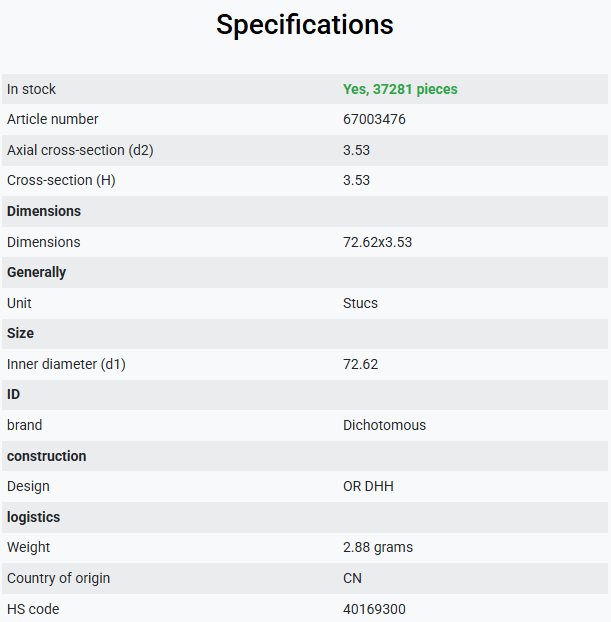Click the Cross-section (H) value 3.53
This screenshot has width=611, height=622.
tap(356, 180)
